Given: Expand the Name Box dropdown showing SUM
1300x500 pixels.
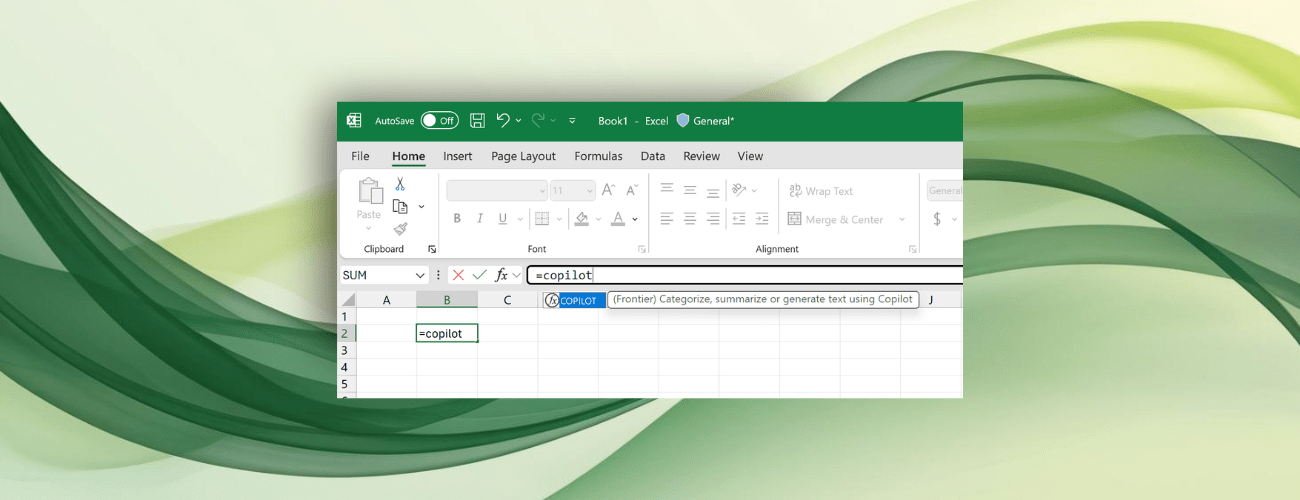Looking at the screenshot, I should 420,275.
